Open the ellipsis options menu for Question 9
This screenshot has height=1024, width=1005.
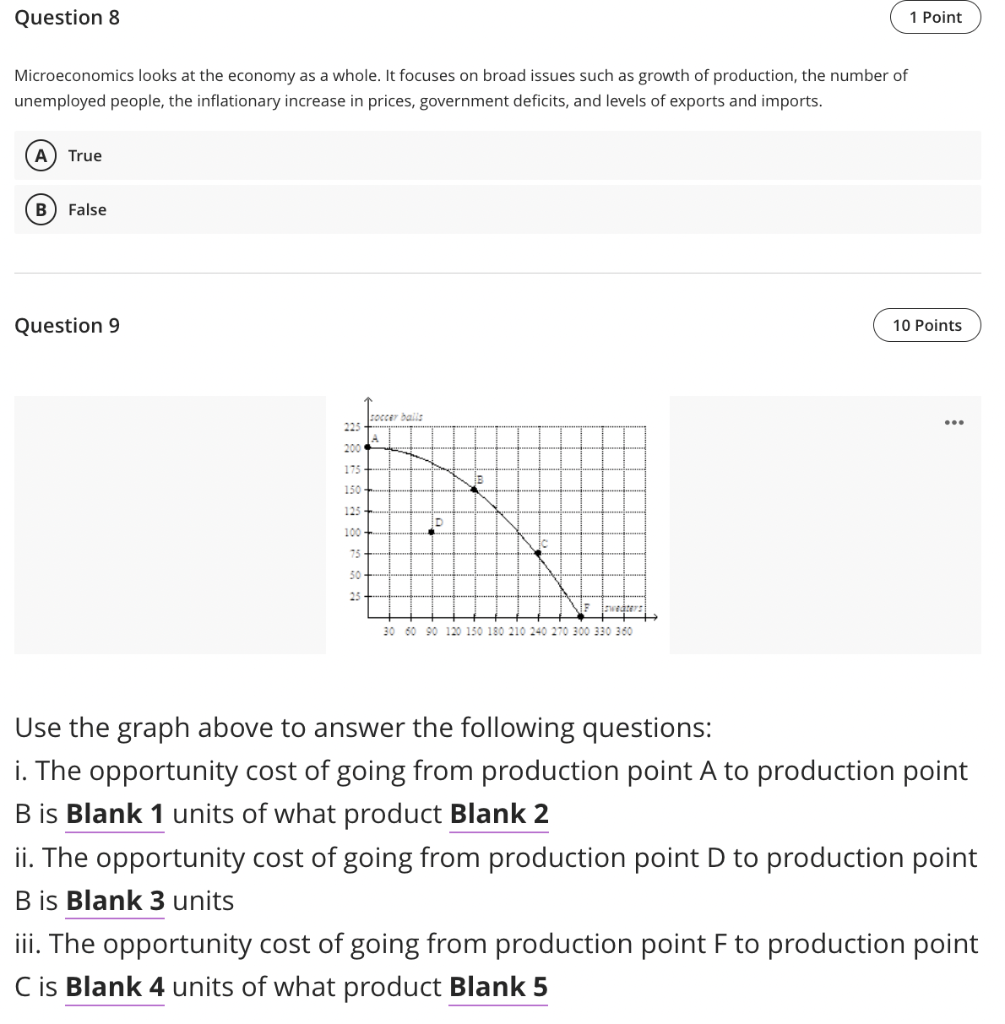pos(953,422)
